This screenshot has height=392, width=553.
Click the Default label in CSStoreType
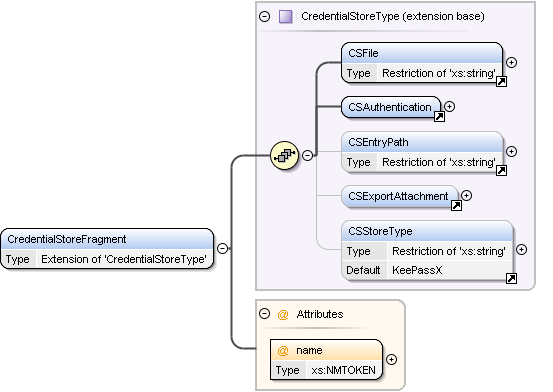click(x=363, y=270)
